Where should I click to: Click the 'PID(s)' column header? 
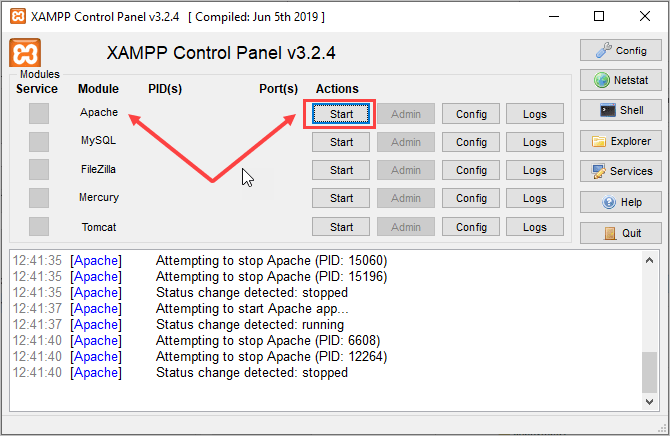click(165, 89)
